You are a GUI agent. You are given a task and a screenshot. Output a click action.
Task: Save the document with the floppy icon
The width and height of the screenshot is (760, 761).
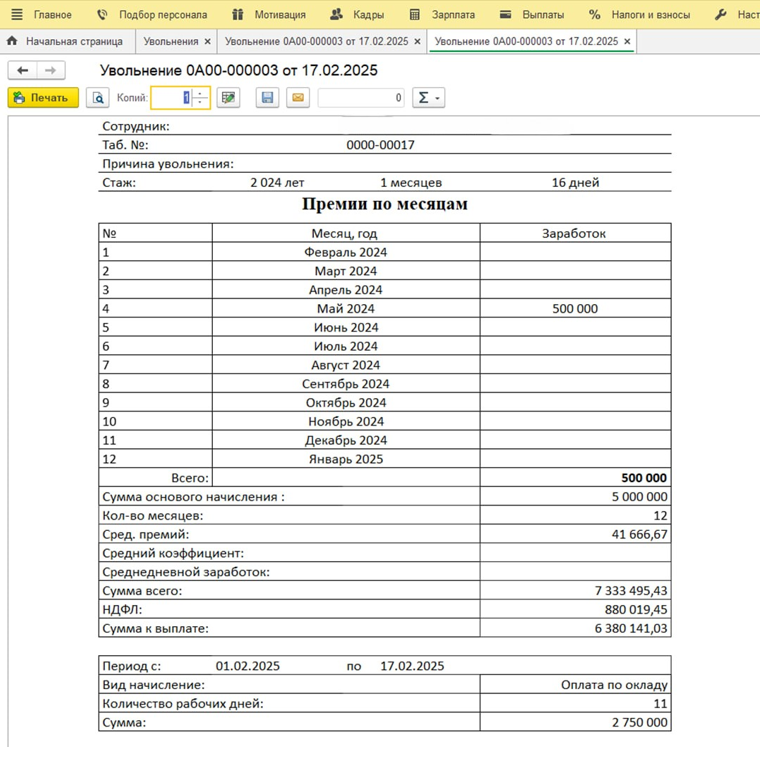[x=267, y=98]
